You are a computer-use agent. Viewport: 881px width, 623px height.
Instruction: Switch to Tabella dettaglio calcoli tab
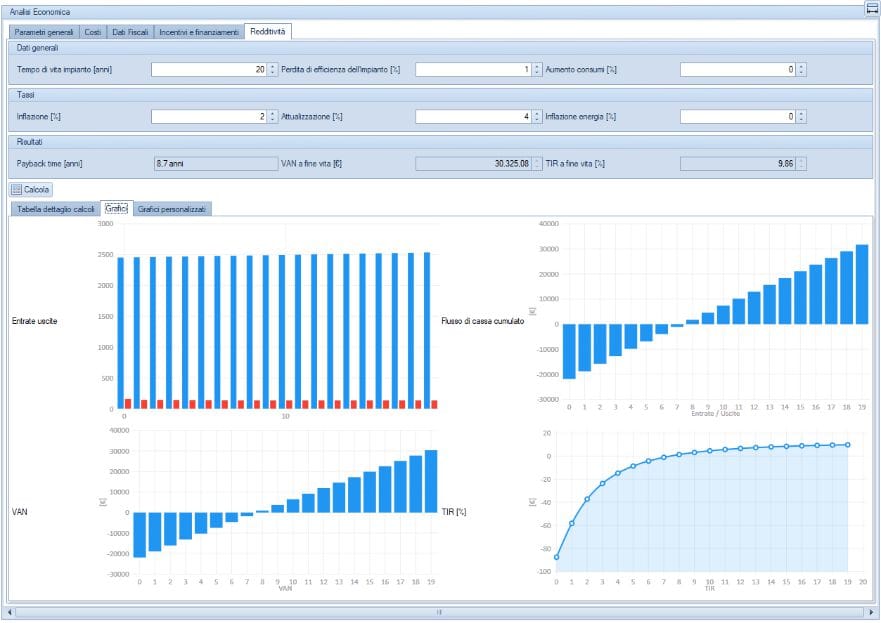pyautogui.click(x=56, y=209)
